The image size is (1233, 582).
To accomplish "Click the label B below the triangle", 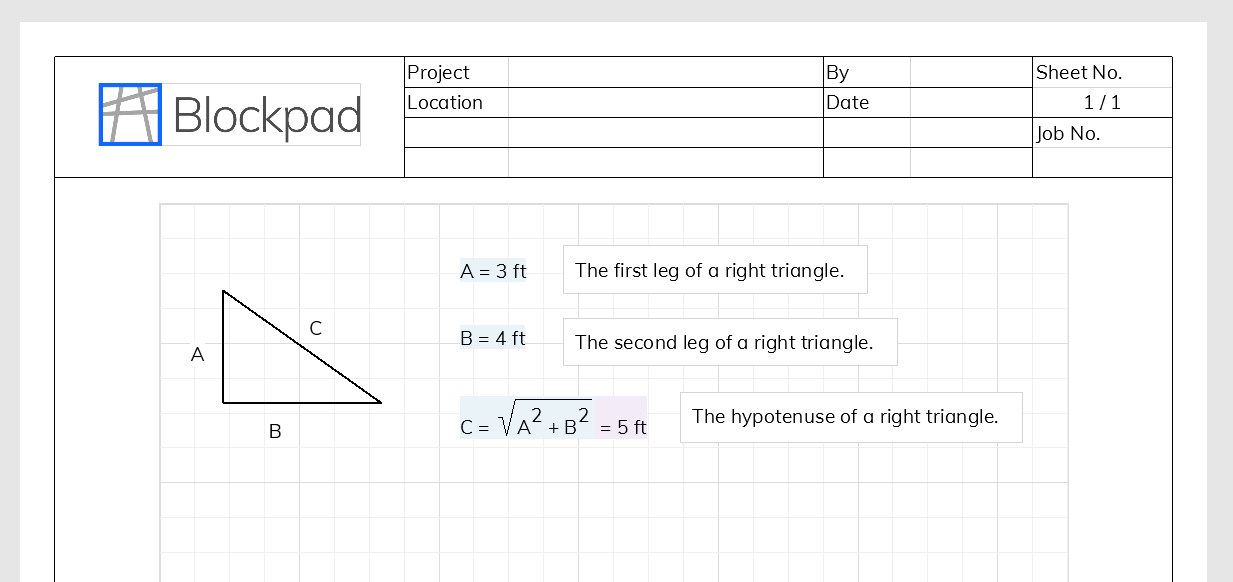I will 275,432.
